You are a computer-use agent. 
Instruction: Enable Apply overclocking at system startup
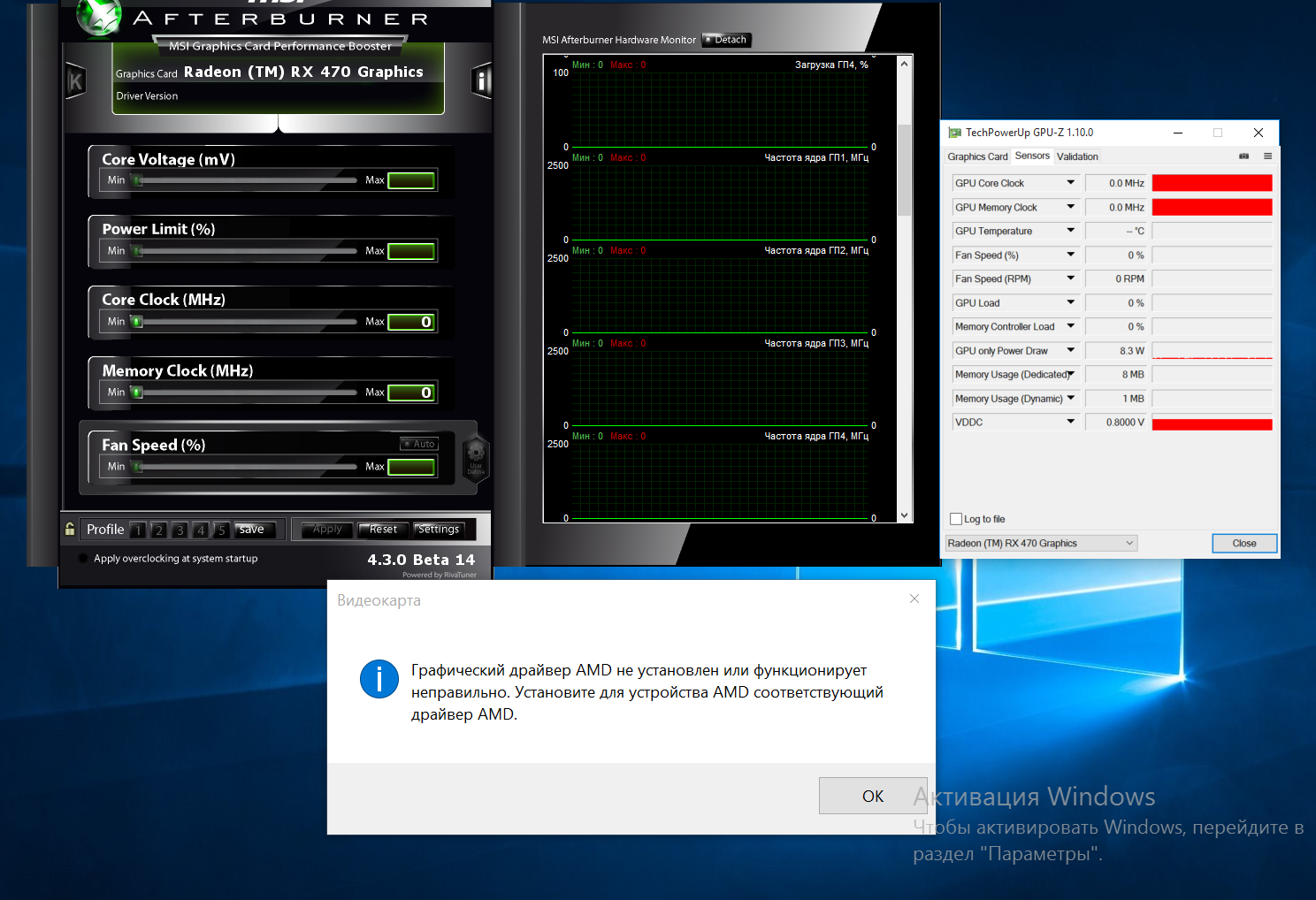(83, 558)
